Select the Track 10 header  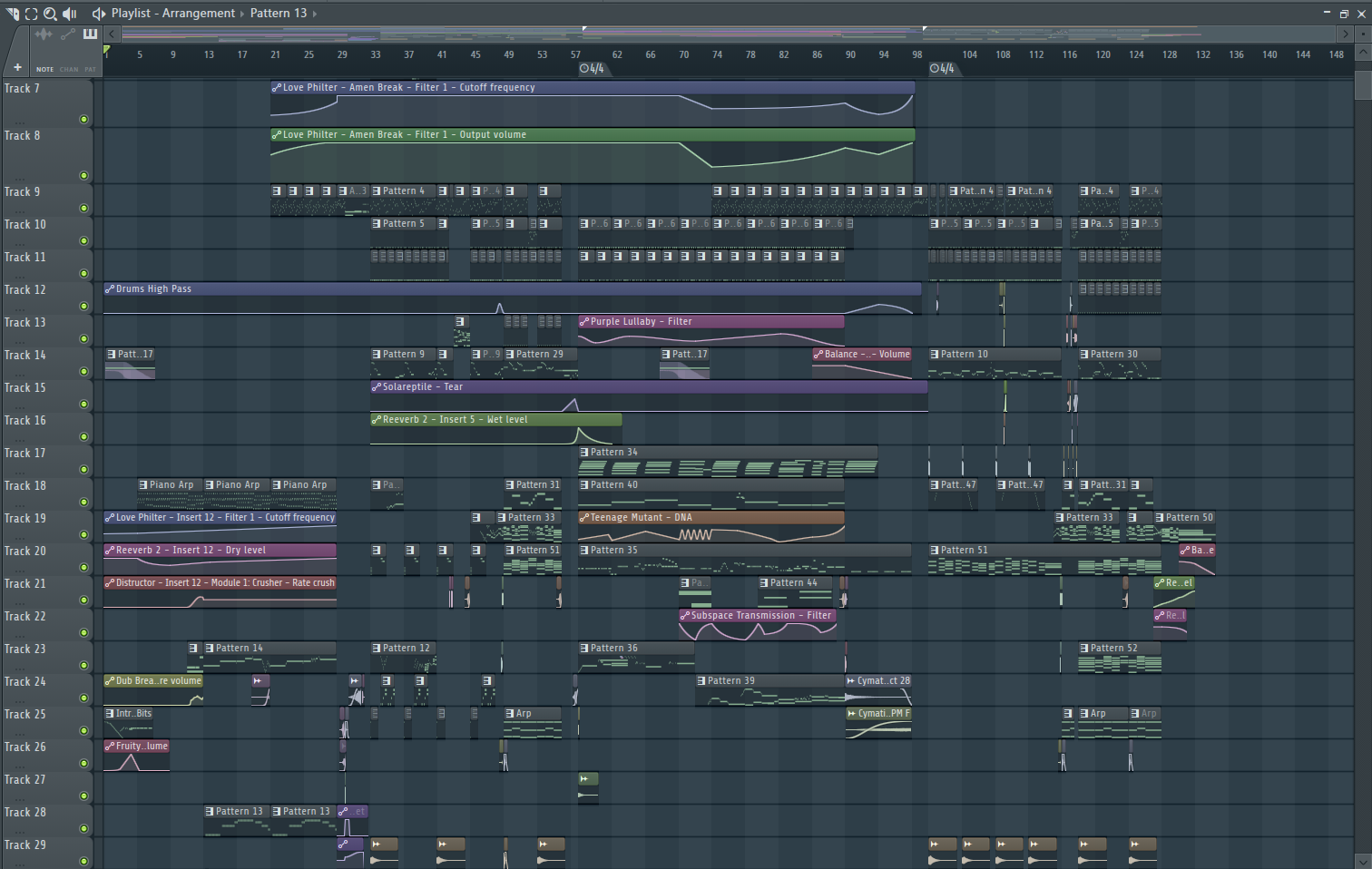click(x=46, y=232)
